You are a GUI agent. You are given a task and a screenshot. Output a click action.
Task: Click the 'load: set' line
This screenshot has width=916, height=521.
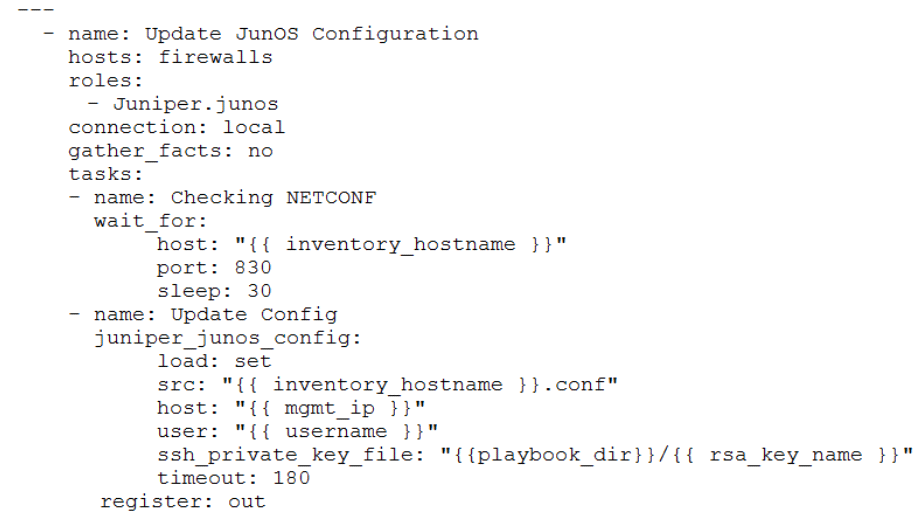coord(214,361)
